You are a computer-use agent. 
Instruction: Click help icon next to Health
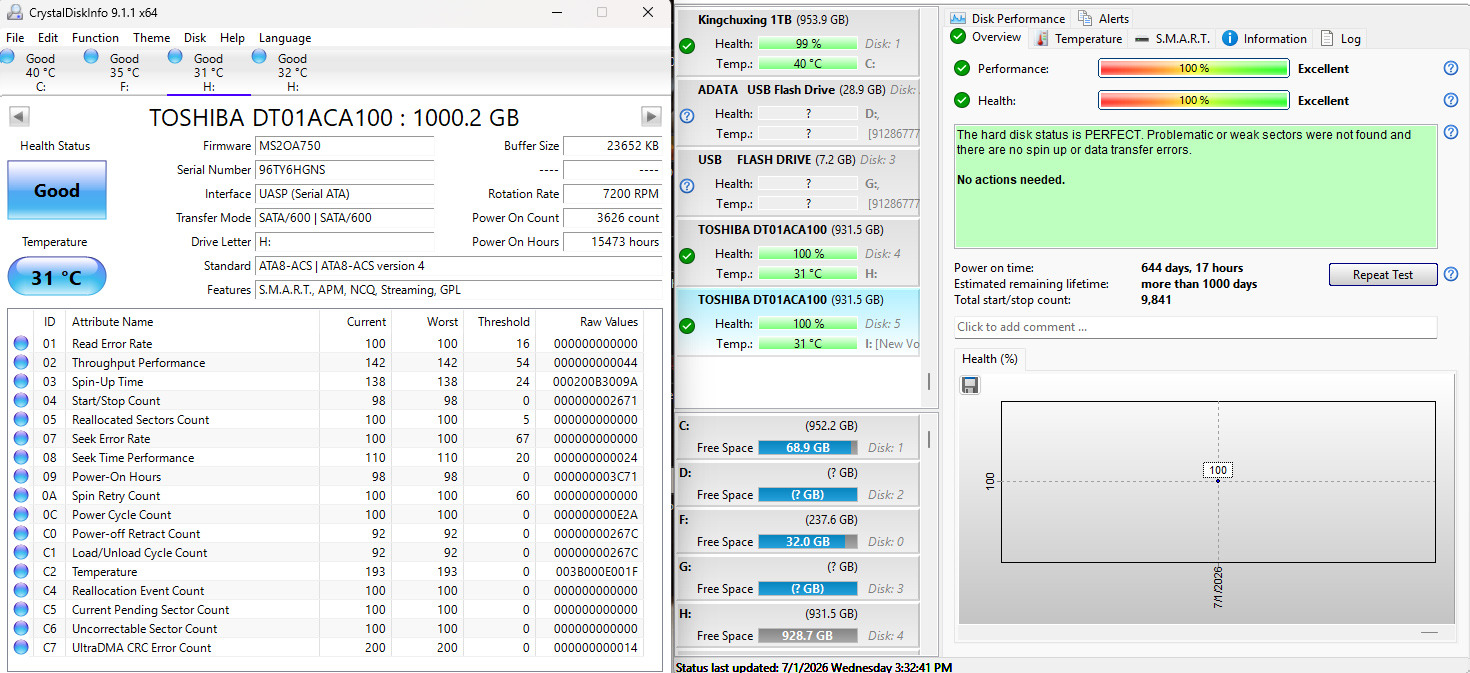point(1451,101)
